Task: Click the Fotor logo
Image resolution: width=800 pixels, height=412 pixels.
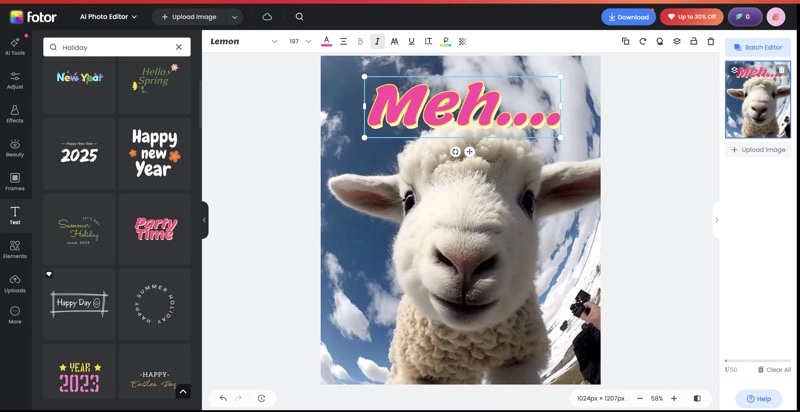Action: [33, 17]
